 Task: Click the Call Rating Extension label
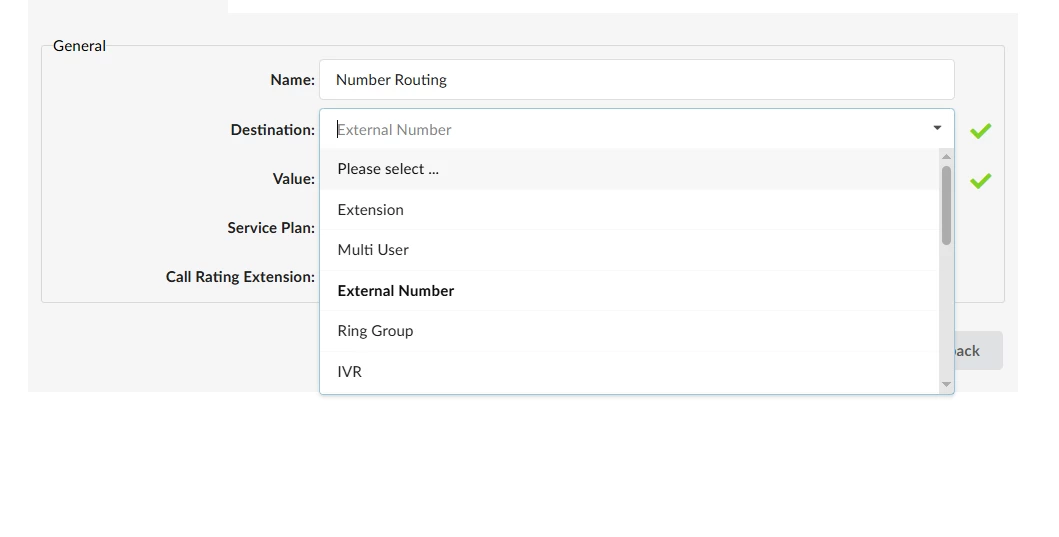coord(240,277)
